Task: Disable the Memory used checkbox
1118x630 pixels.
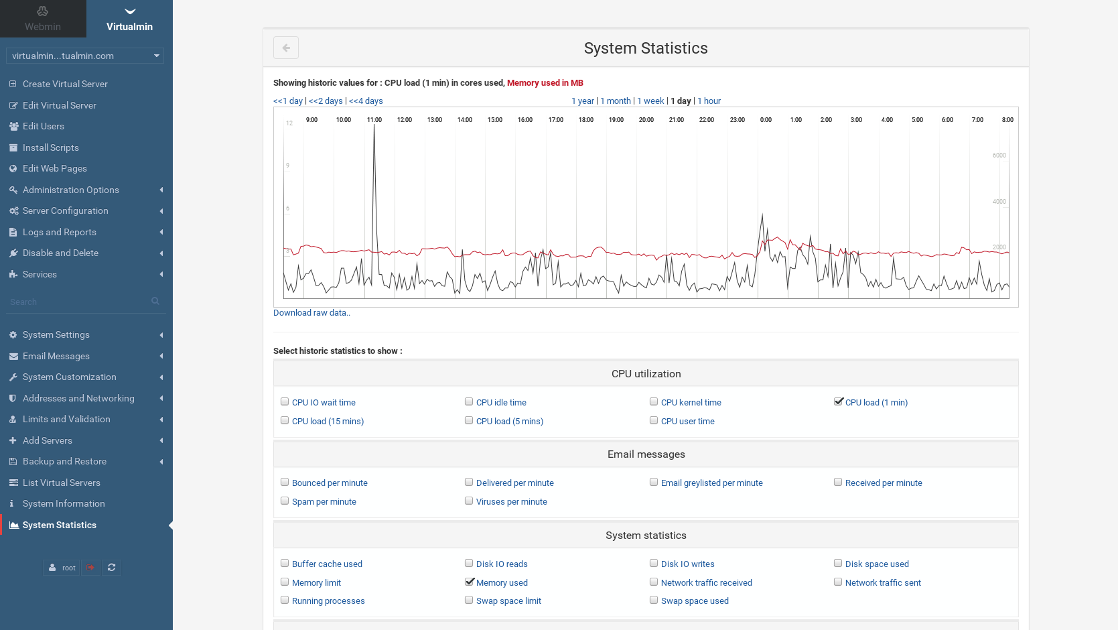Action: pyautogui.click(x=470, y=582)
